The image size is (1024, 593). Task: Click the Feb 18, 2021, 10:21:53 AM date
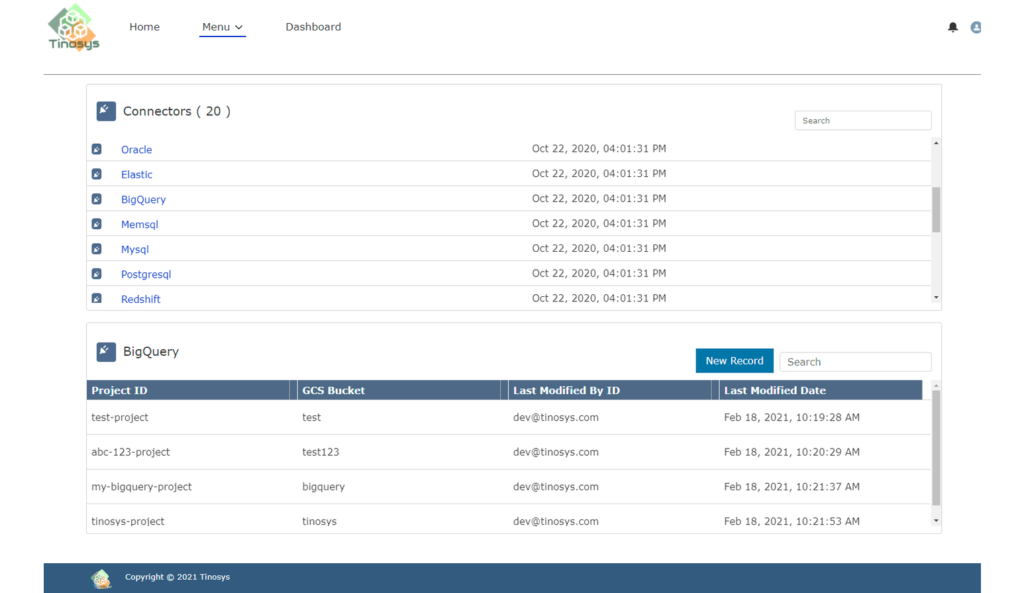(x=792, y=521)
